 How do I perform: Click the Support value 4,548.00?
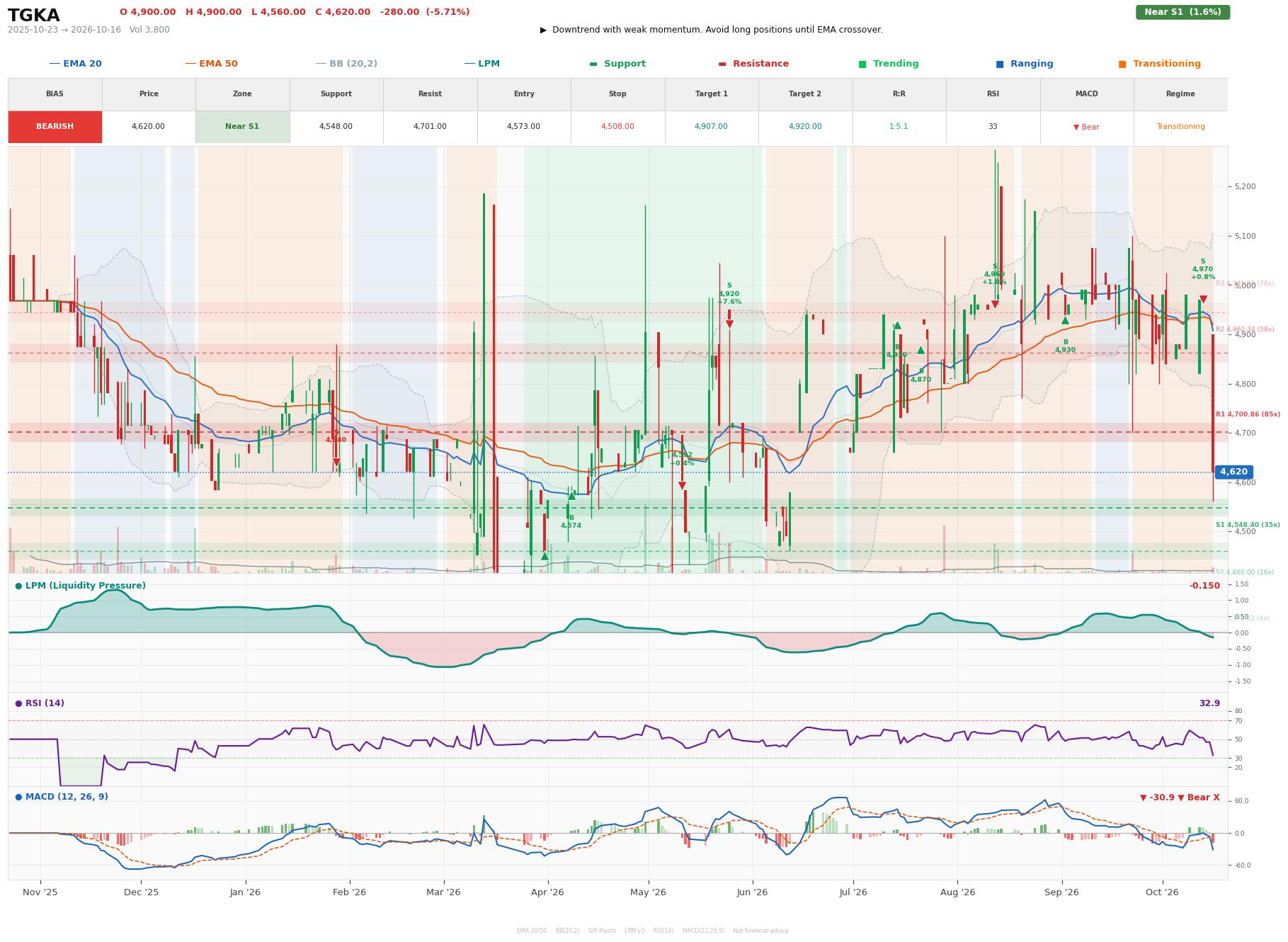coord(336,127)
